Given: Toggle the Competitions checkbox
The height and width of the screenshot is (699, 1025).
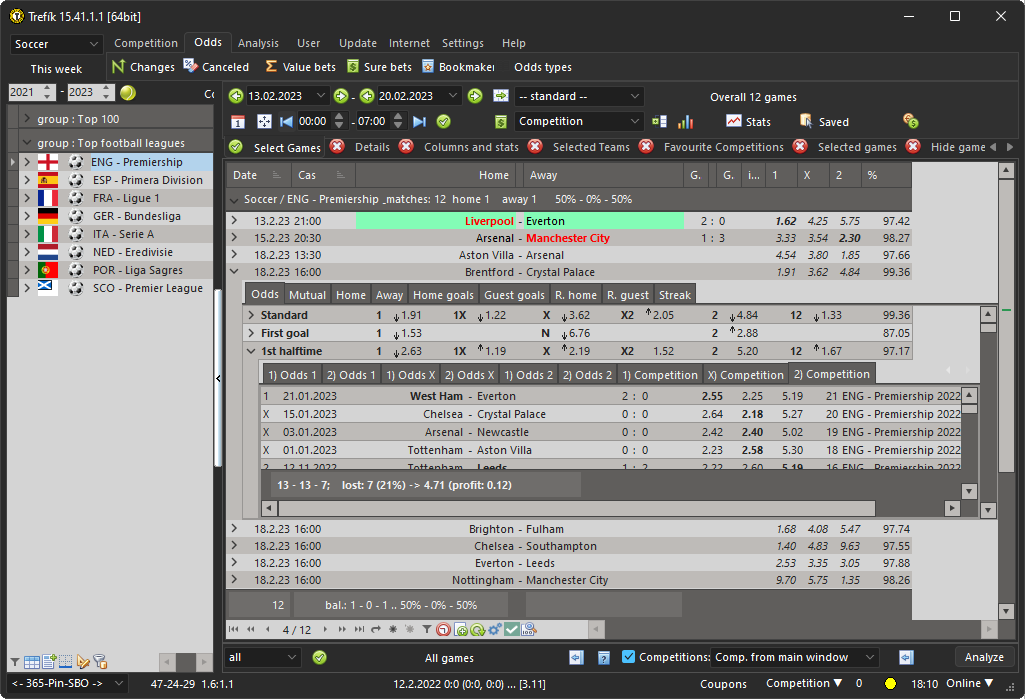Looking at the screenshot, I should (628, 657).
